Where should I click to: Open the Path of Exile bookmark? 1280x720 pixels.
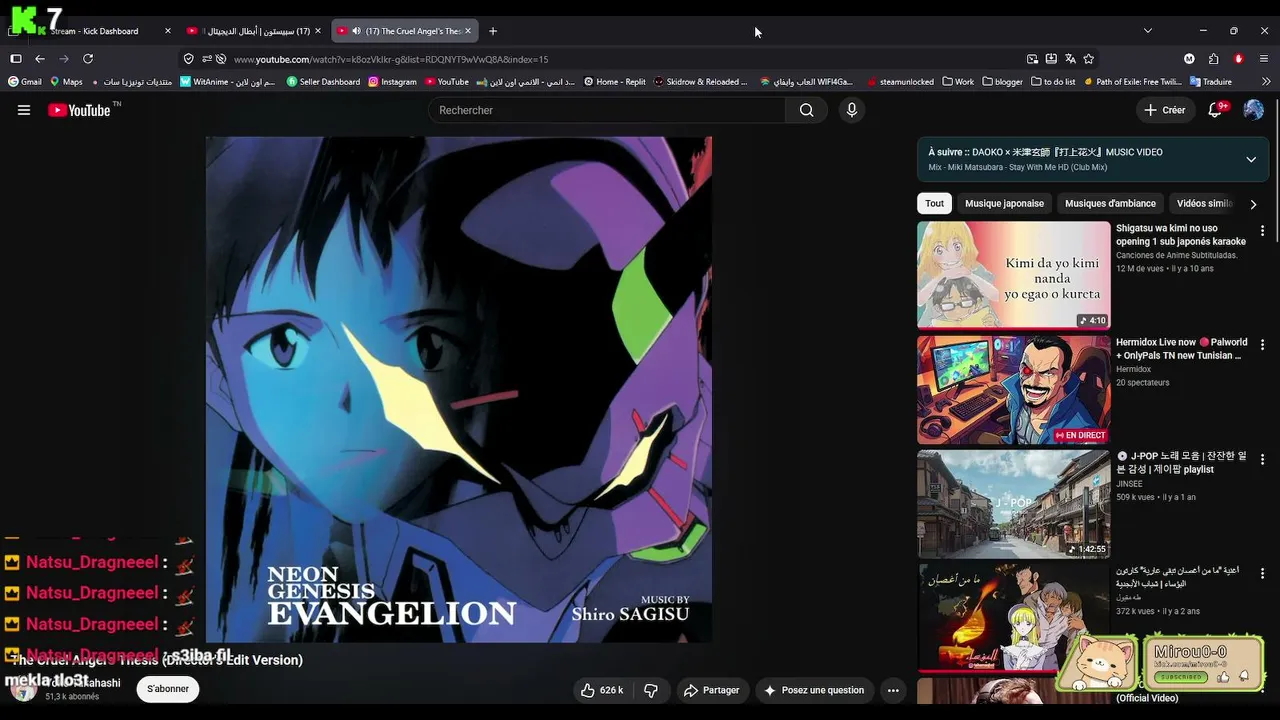click(x=1133, y=82)
